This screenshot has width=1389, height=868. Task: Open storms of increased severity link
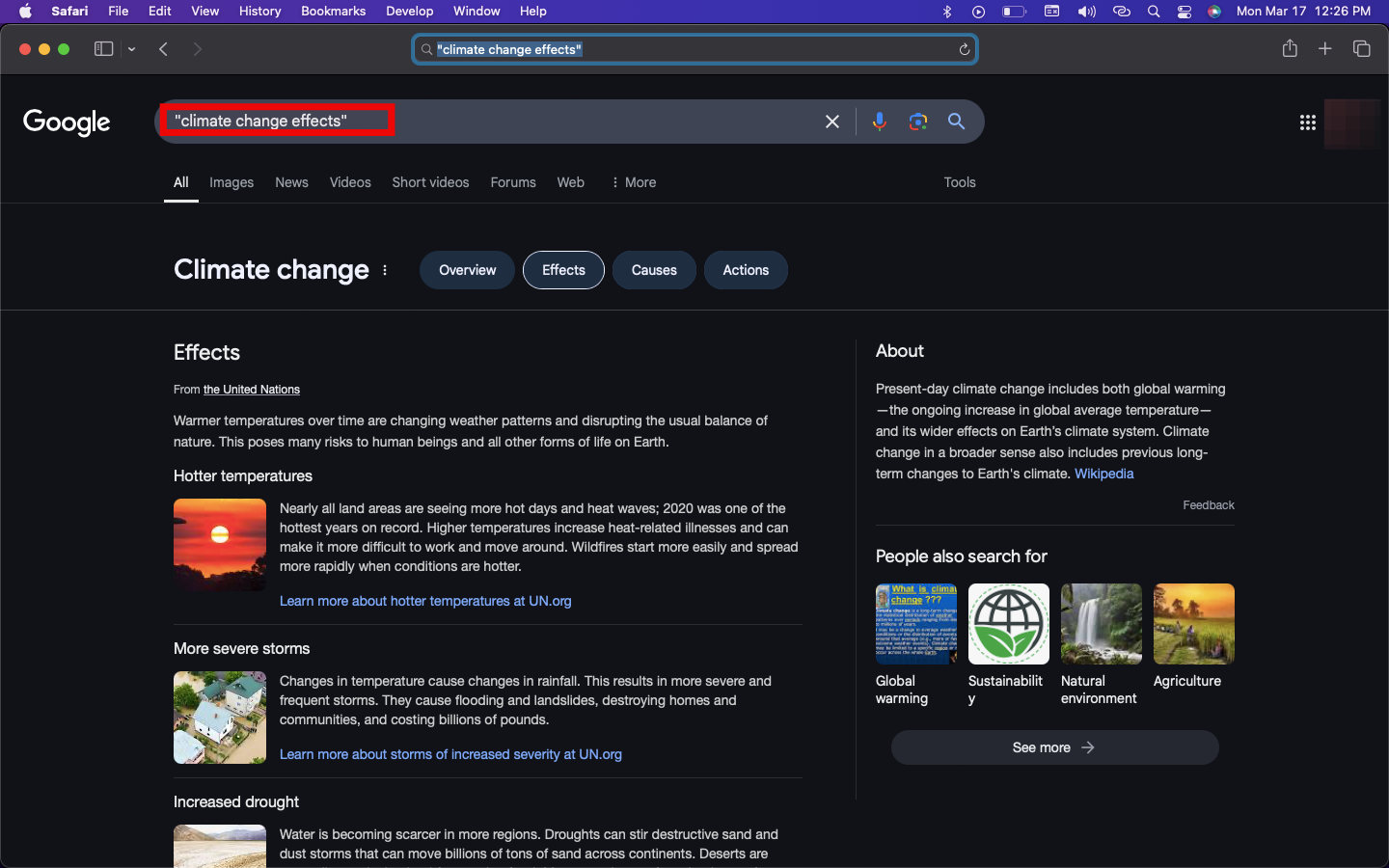[x=450, y=754]
